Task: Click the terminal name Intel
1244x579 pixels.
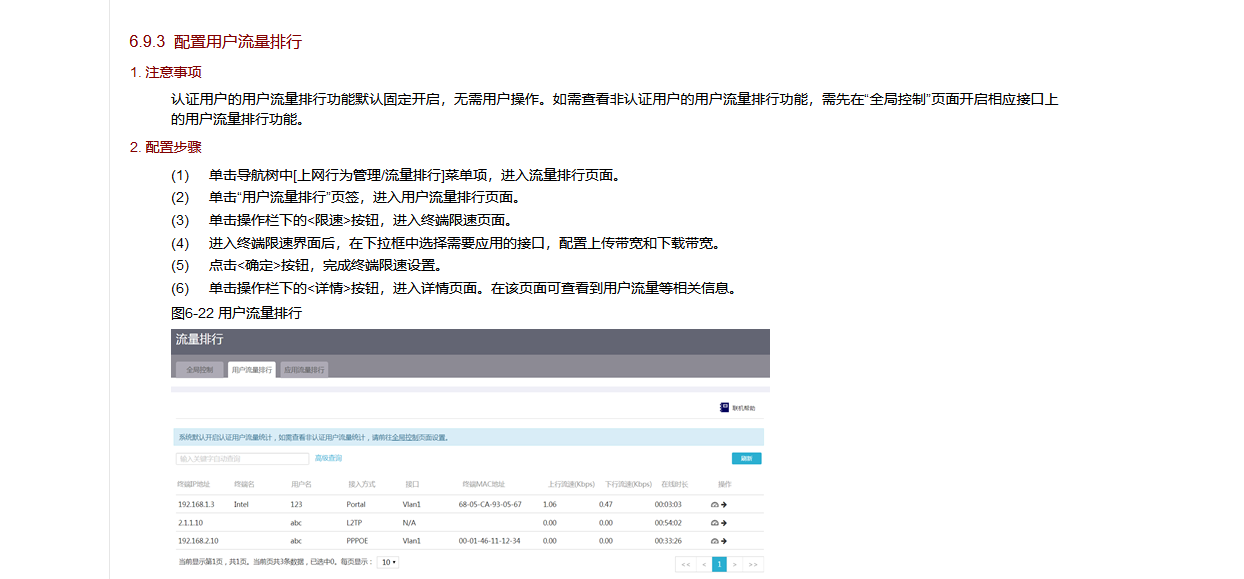Action: [x=241, y=505]
